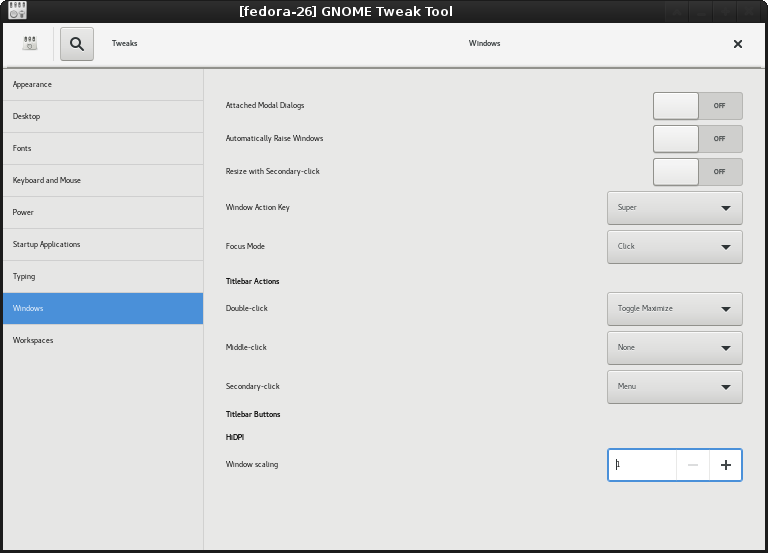This screenshot has width=768, height=553.
Task: Open the Double-click action dropdown
Action: [x=674, y=309]
